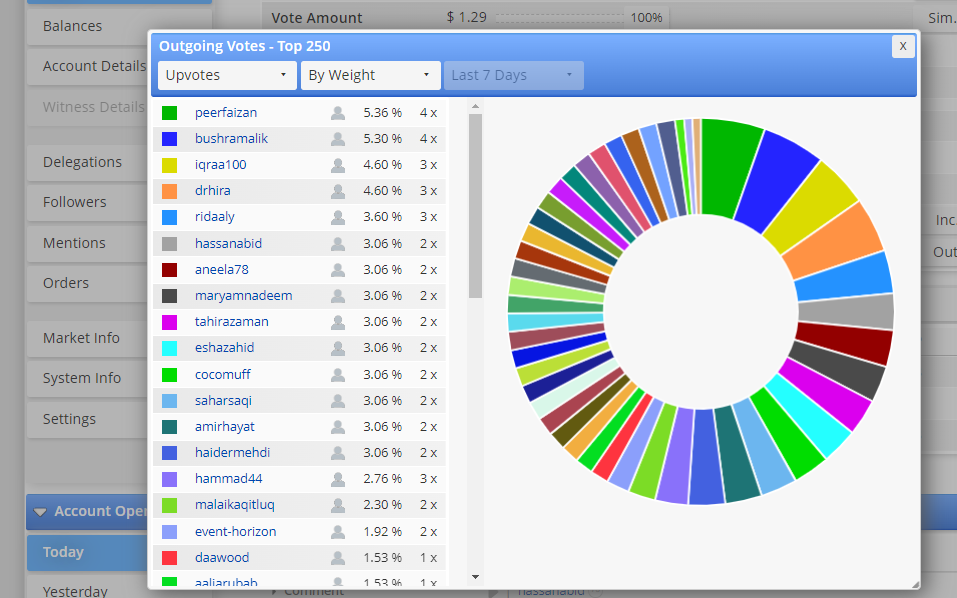The width and height of the screenshot is (957, 598).
Task: Click the user icon beside cocomuff
Action: 338,375
